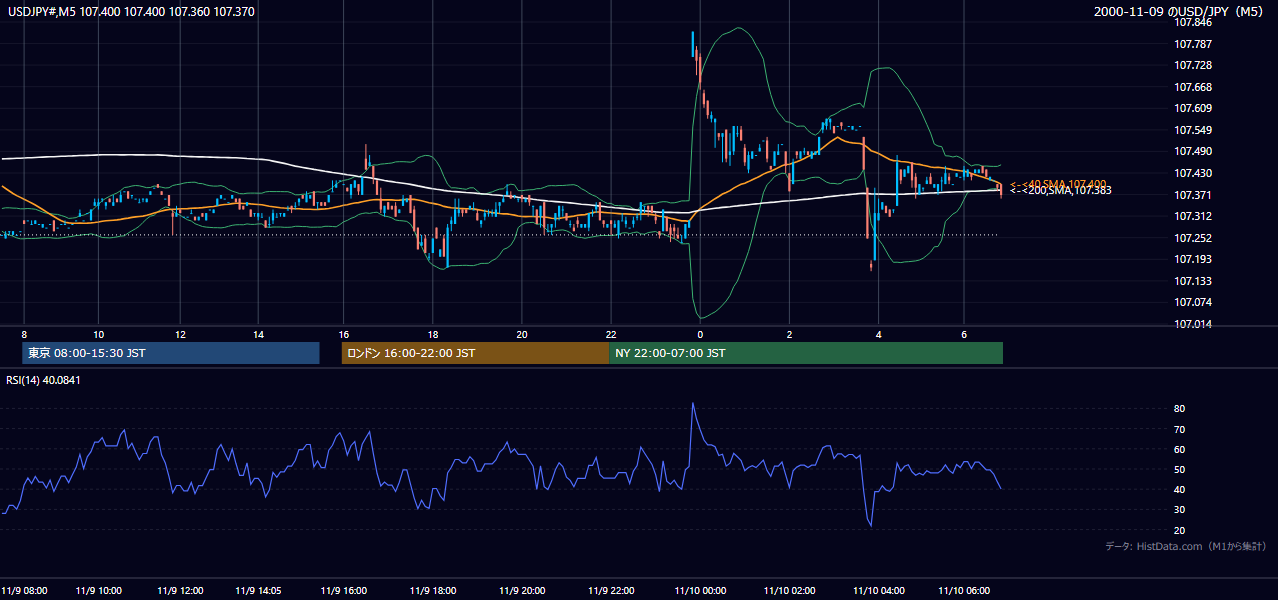Screen dimensions: 1278x600
Task: Click the 11/9 08:00 bottom time label
Action: (24, 591)
